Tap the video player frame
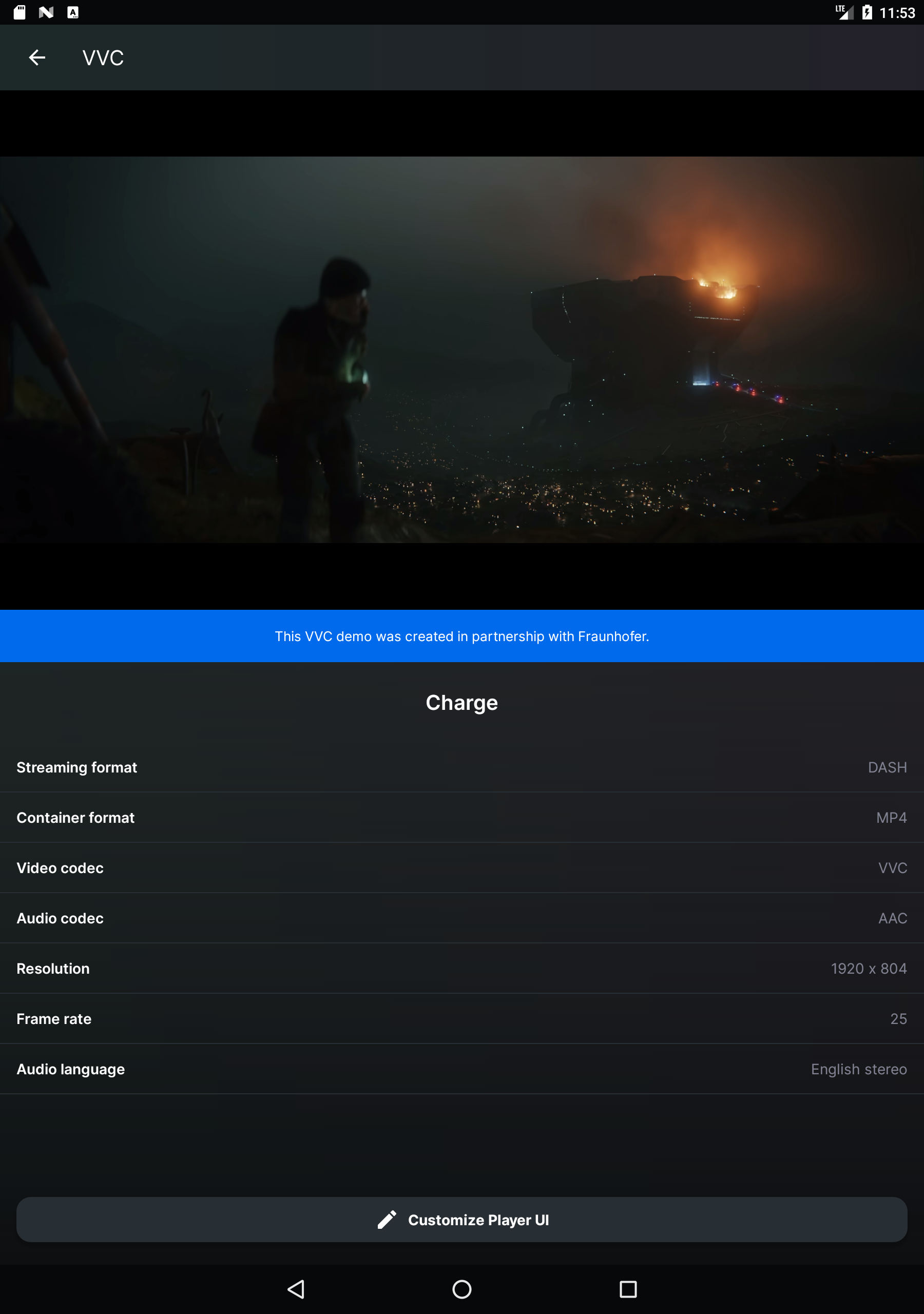 tap(462, 350)
